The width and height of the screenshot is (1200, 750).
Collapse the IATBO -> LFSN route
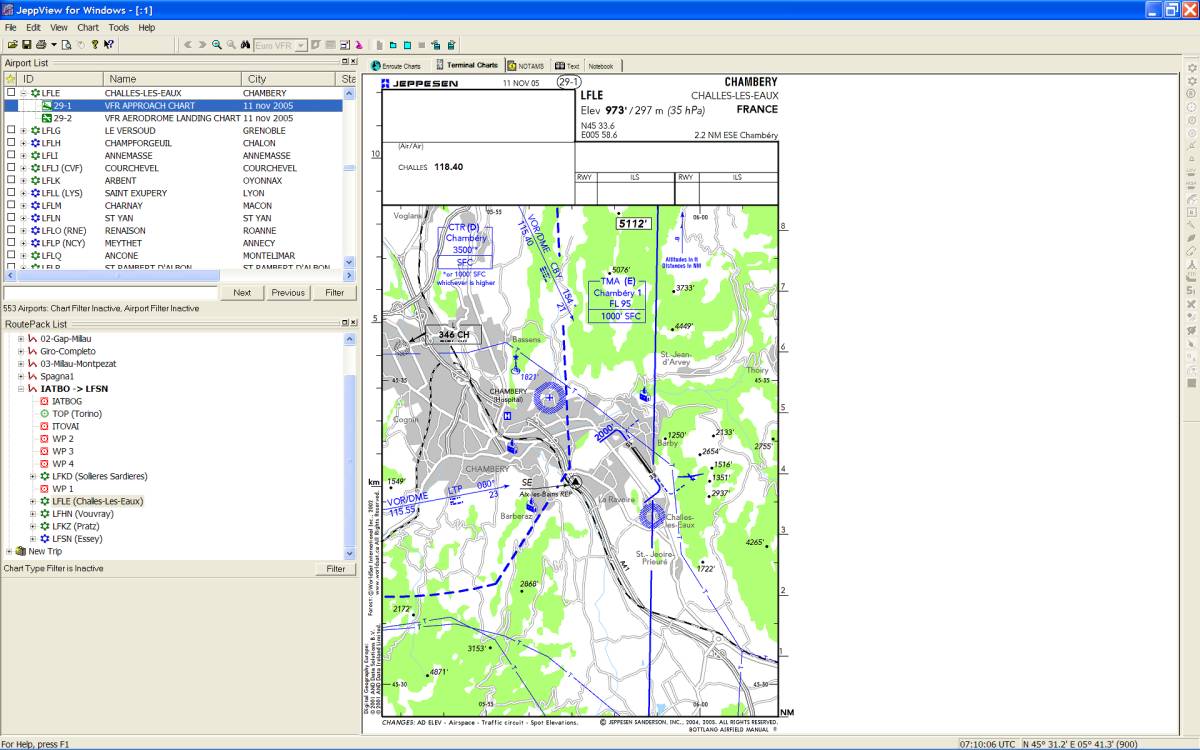(x=21, y=389)
